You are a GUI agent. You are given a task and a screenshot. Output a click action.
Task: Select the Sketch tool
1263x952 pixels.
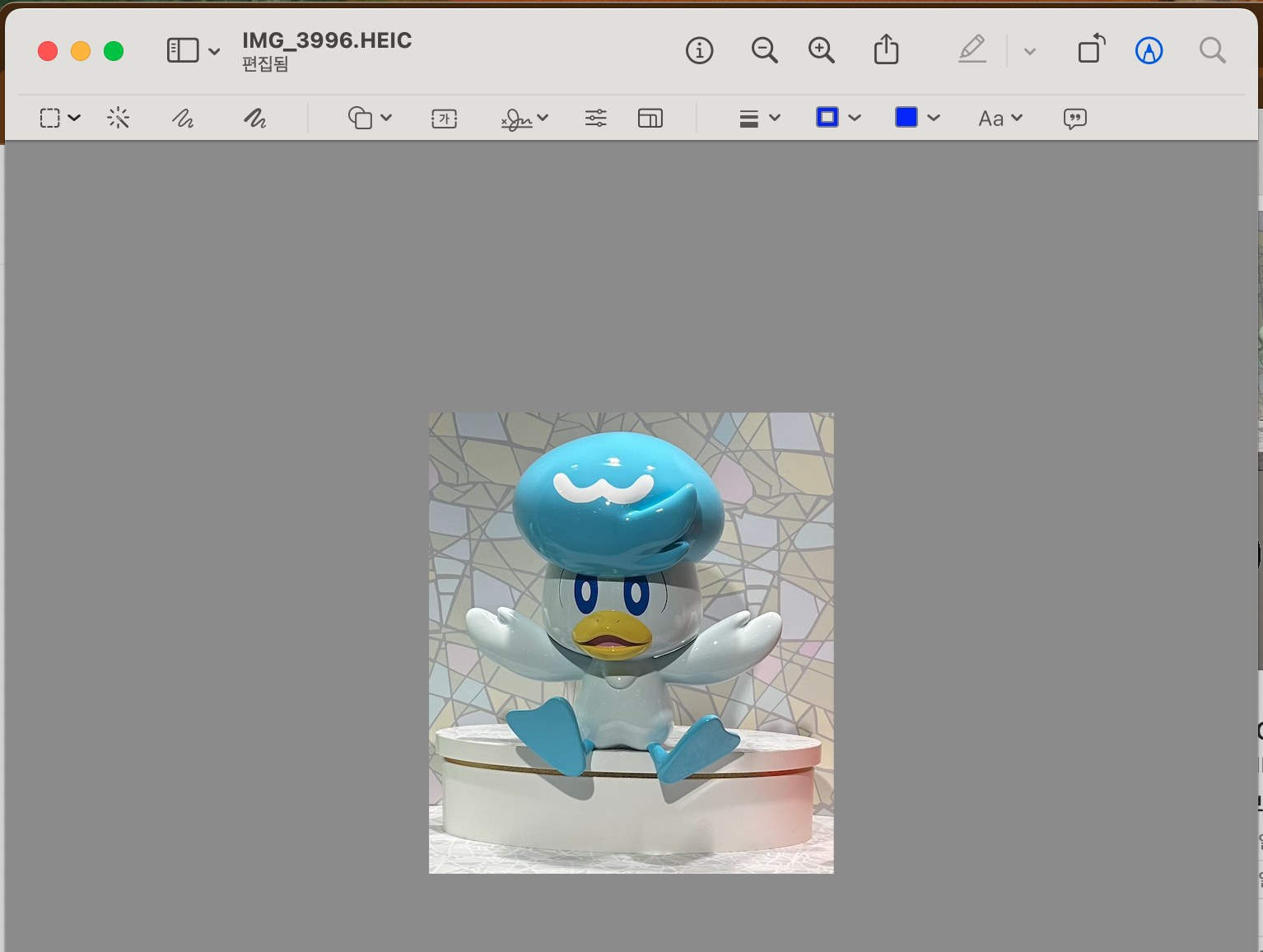[x=183, y=119]
